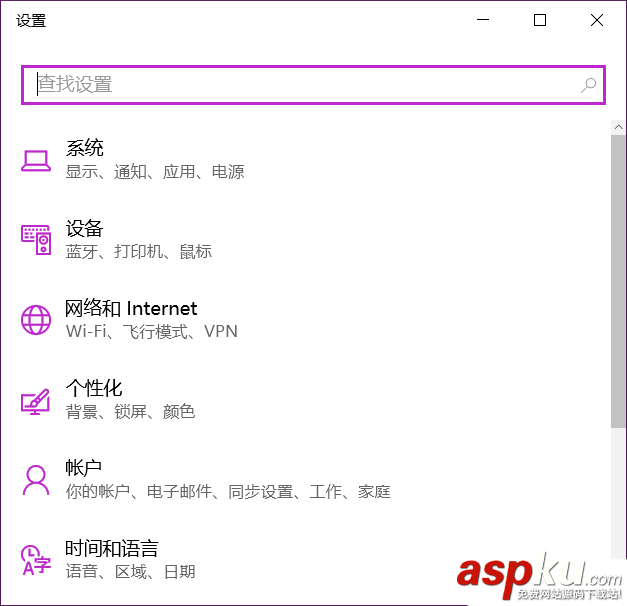Click the magnifier search icon
Screen dimensions: 627x606
coord(588,85)
